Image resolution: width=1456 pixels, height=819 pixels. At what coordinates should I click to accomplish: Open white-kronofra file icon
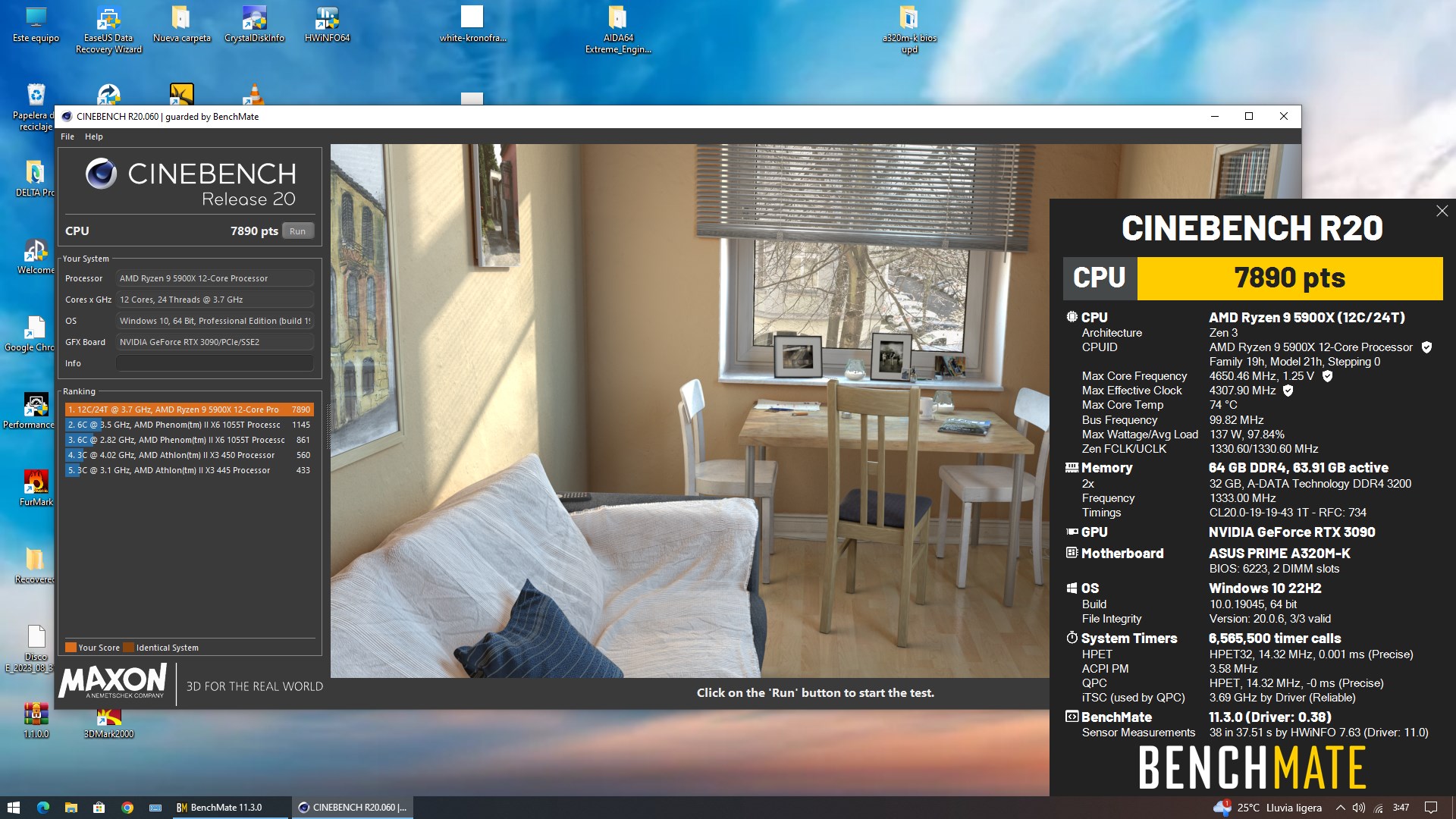472,25
